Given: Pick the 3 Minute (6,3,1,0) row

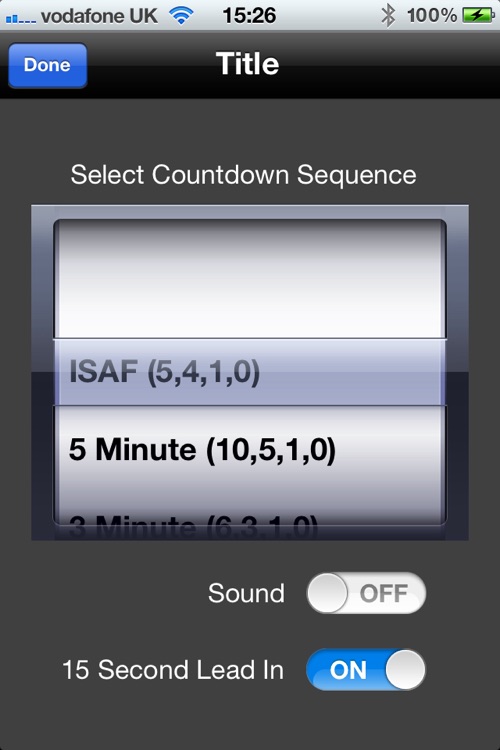Looking at the screenshot, I should [193, 526].
